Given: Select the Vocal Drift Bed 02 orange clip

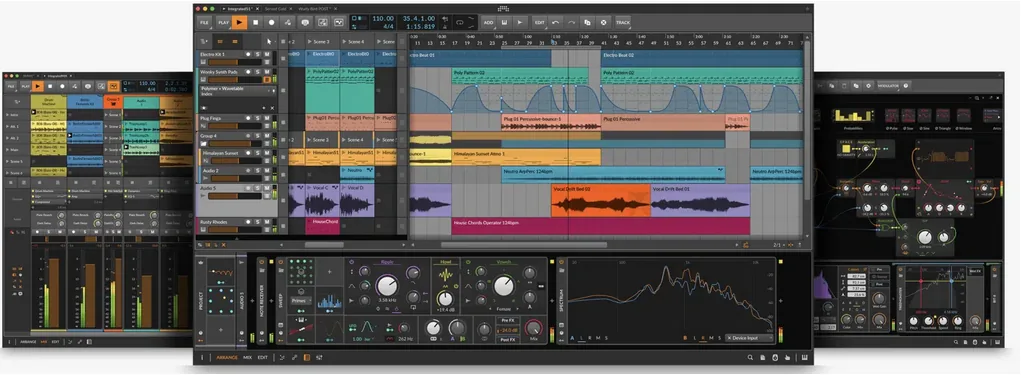Looking at the screenshot, I should coord(600,201).
